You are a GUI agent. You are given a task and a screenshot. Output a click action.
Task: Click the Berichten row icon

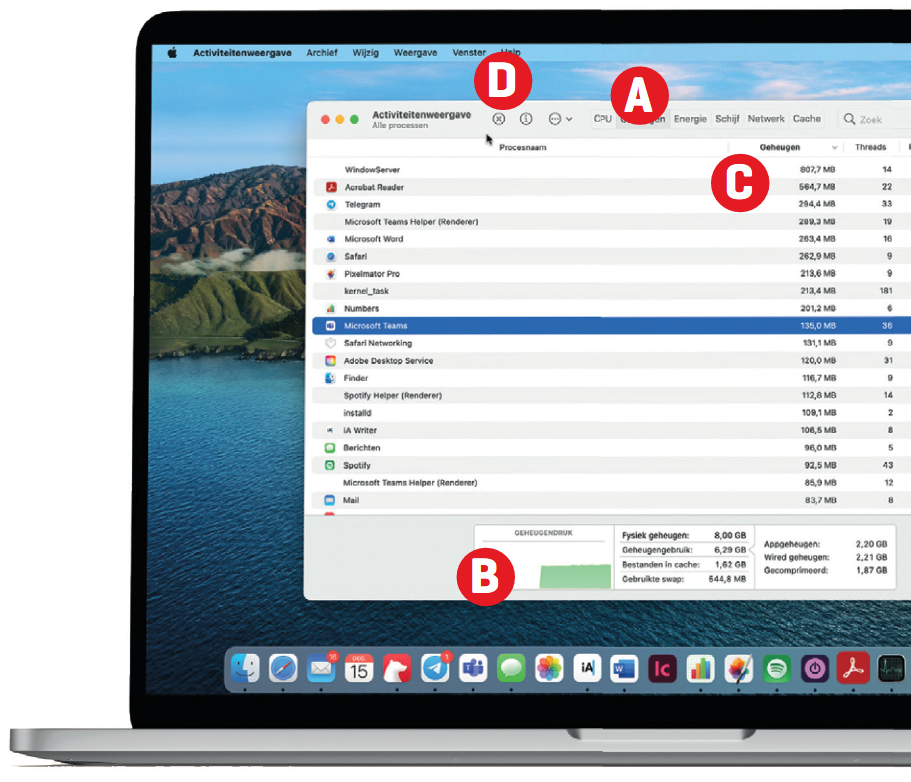point(329,448)
